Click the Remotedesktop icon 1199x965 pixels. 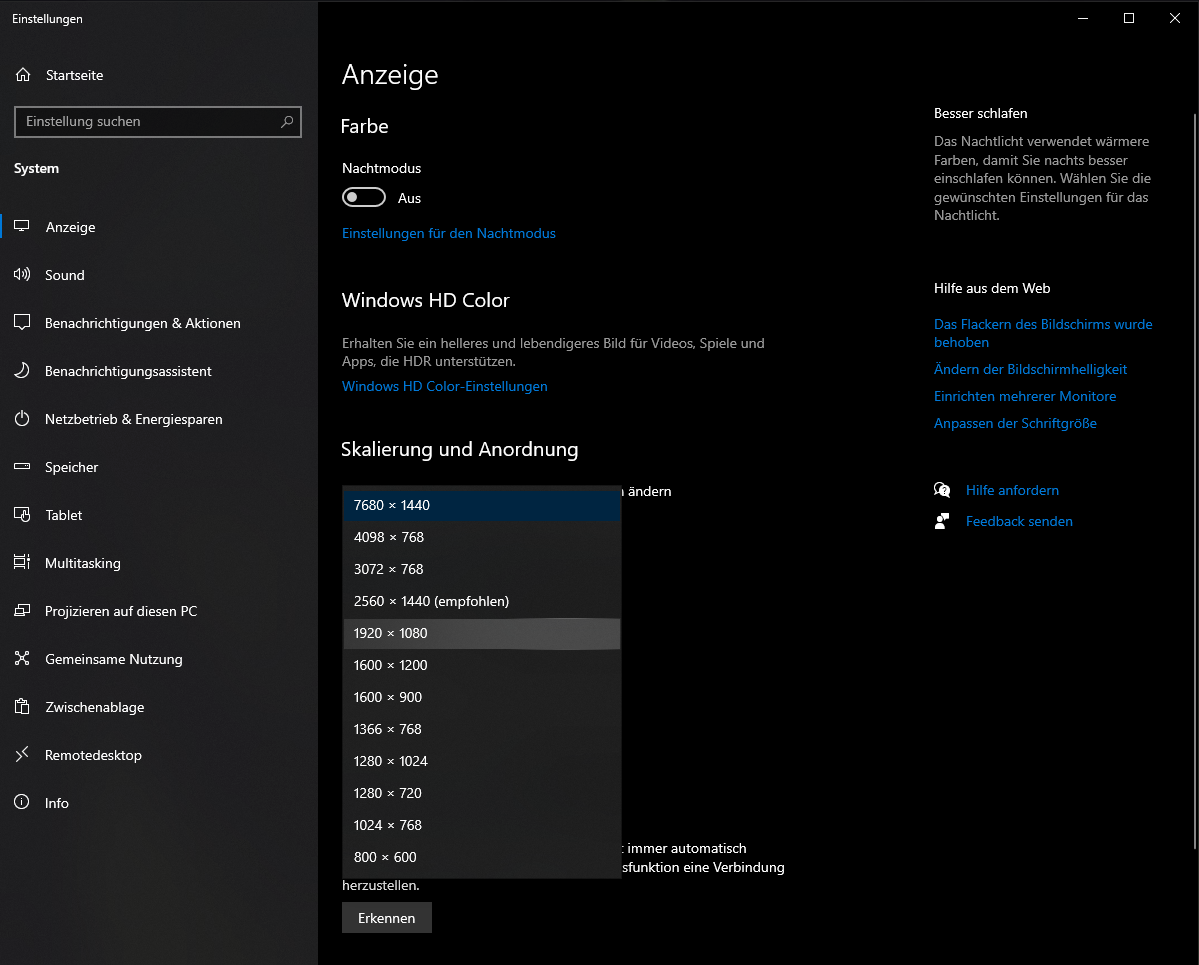pos(22,754)
